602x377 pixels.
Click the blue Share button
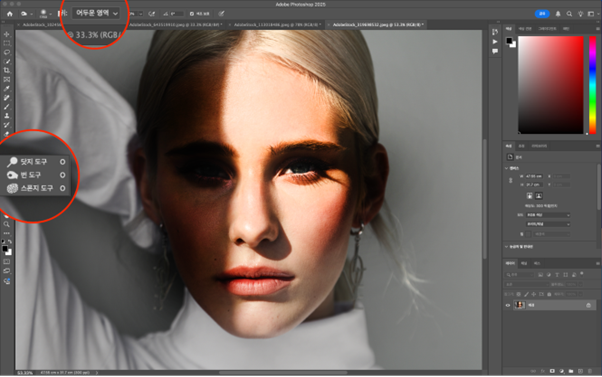coord(542,14)
